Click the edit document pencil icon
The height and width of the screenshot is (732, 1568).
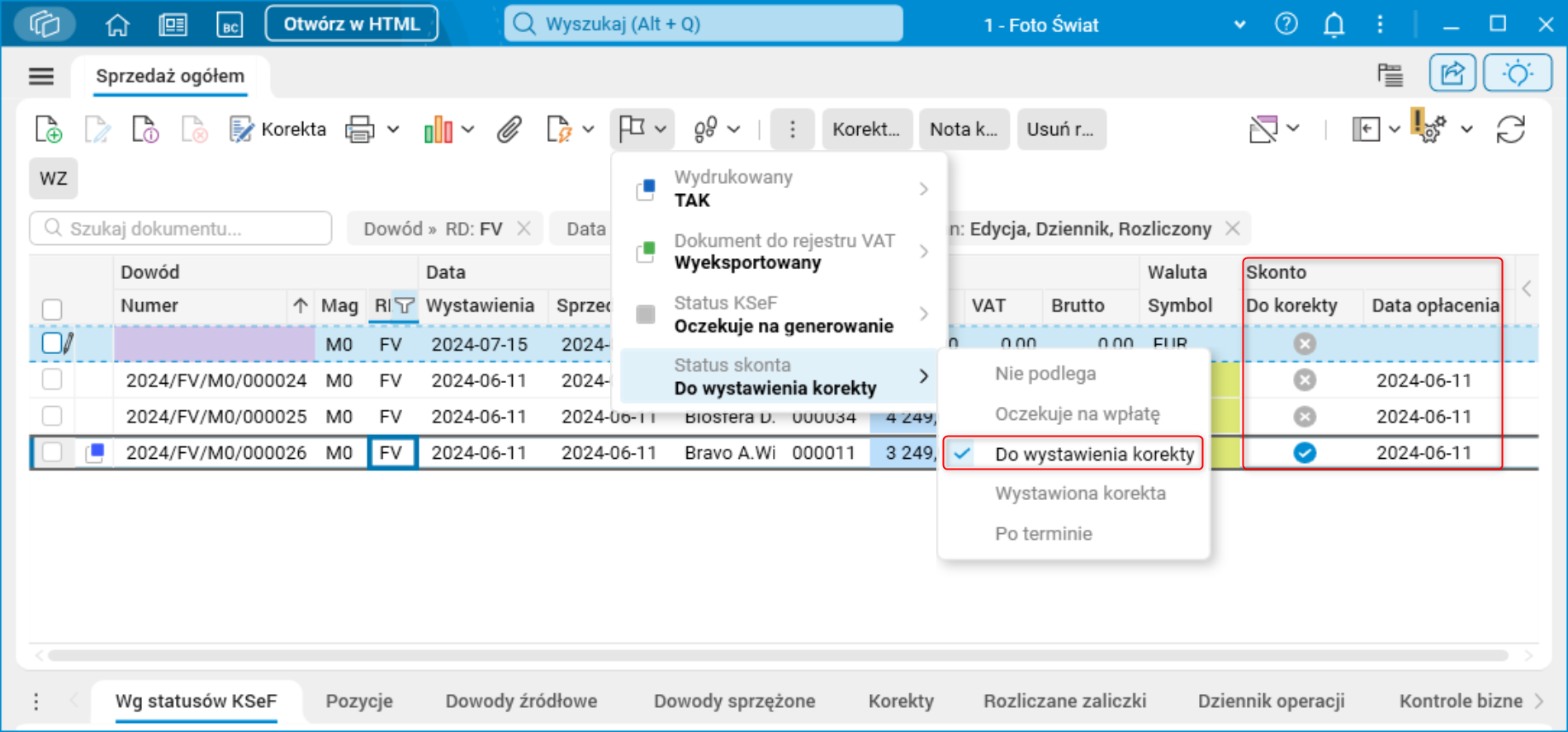coord(97,130)
